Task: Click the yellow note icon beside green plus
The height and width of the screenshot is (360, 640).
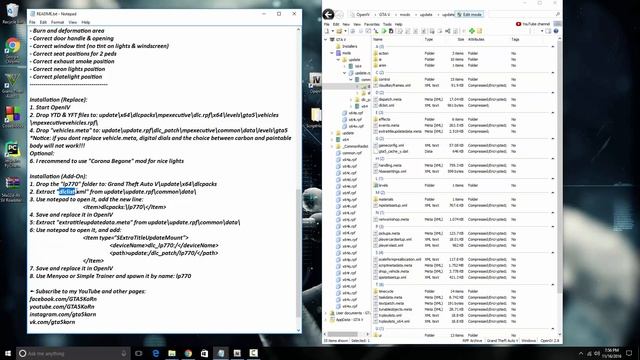Action: (480, 31)
